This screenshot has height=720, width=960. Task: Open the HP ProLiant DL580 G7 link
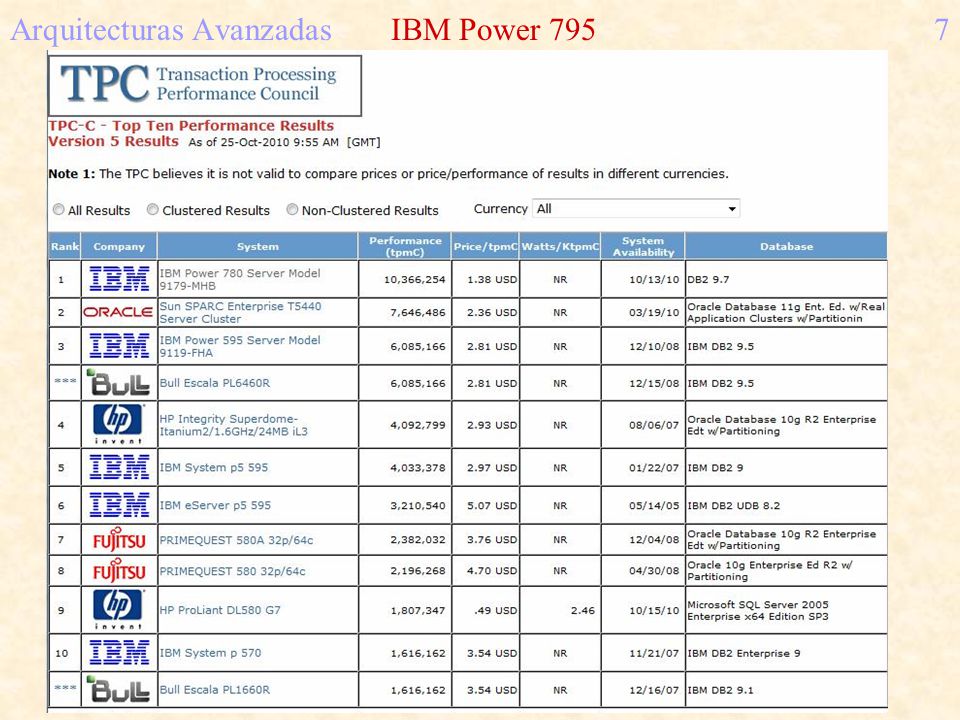point(220,610)
